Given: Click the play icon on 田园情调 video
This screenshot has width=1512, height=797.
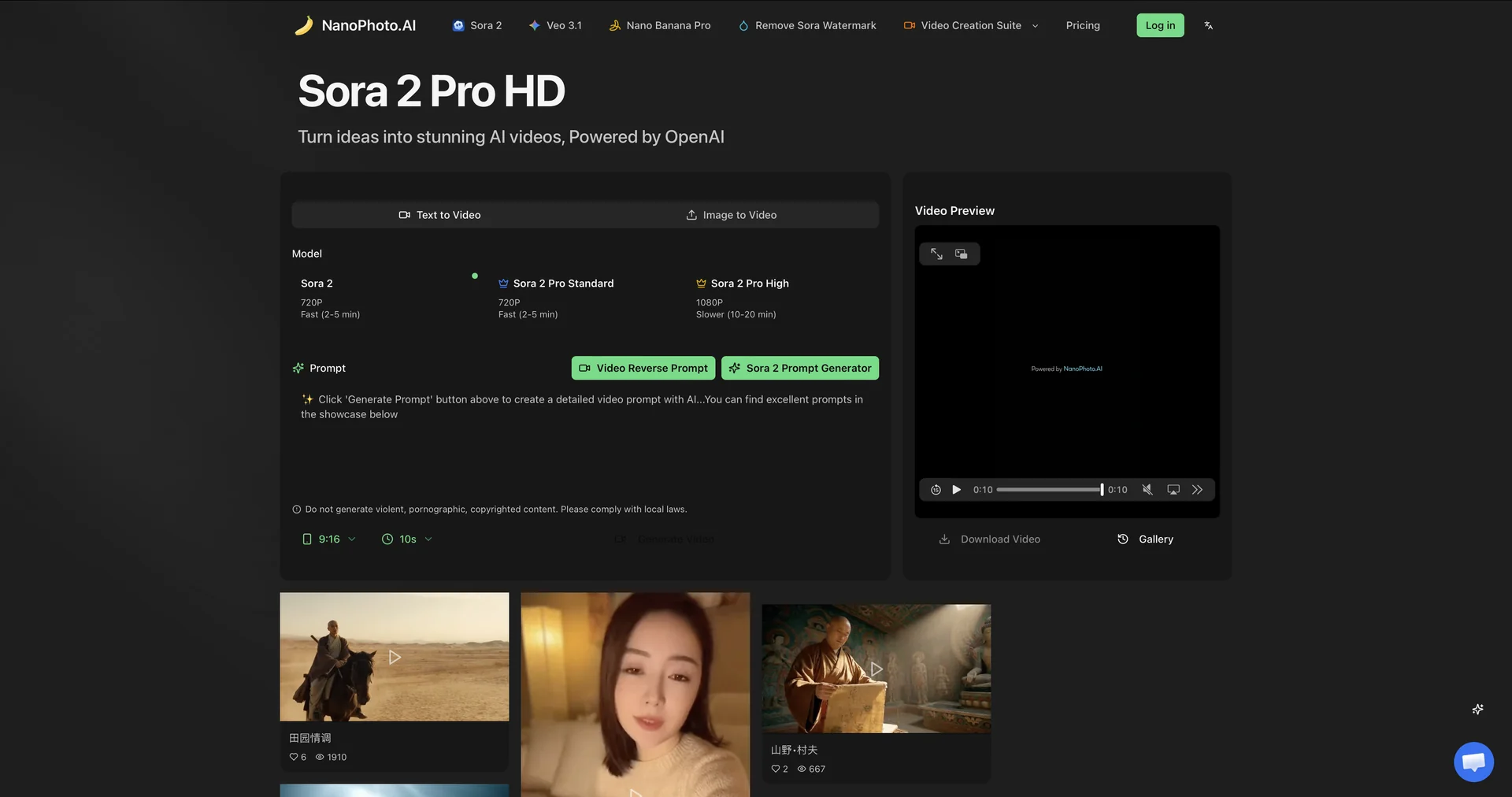Looking at the screenshot, I should (395, 657).
